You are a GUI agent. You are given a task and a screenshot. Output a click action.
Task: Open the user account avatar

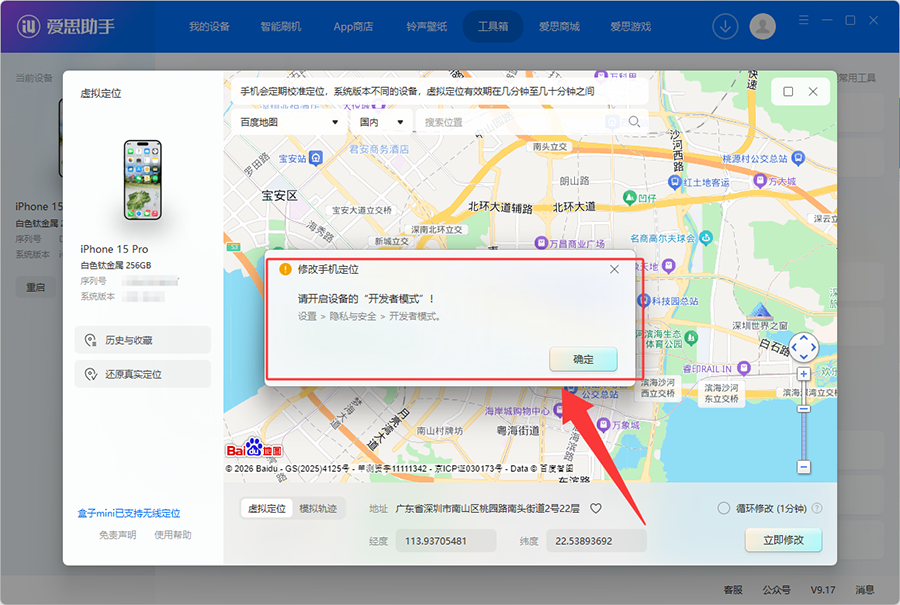pyautogui.click(x=762, y=26)
